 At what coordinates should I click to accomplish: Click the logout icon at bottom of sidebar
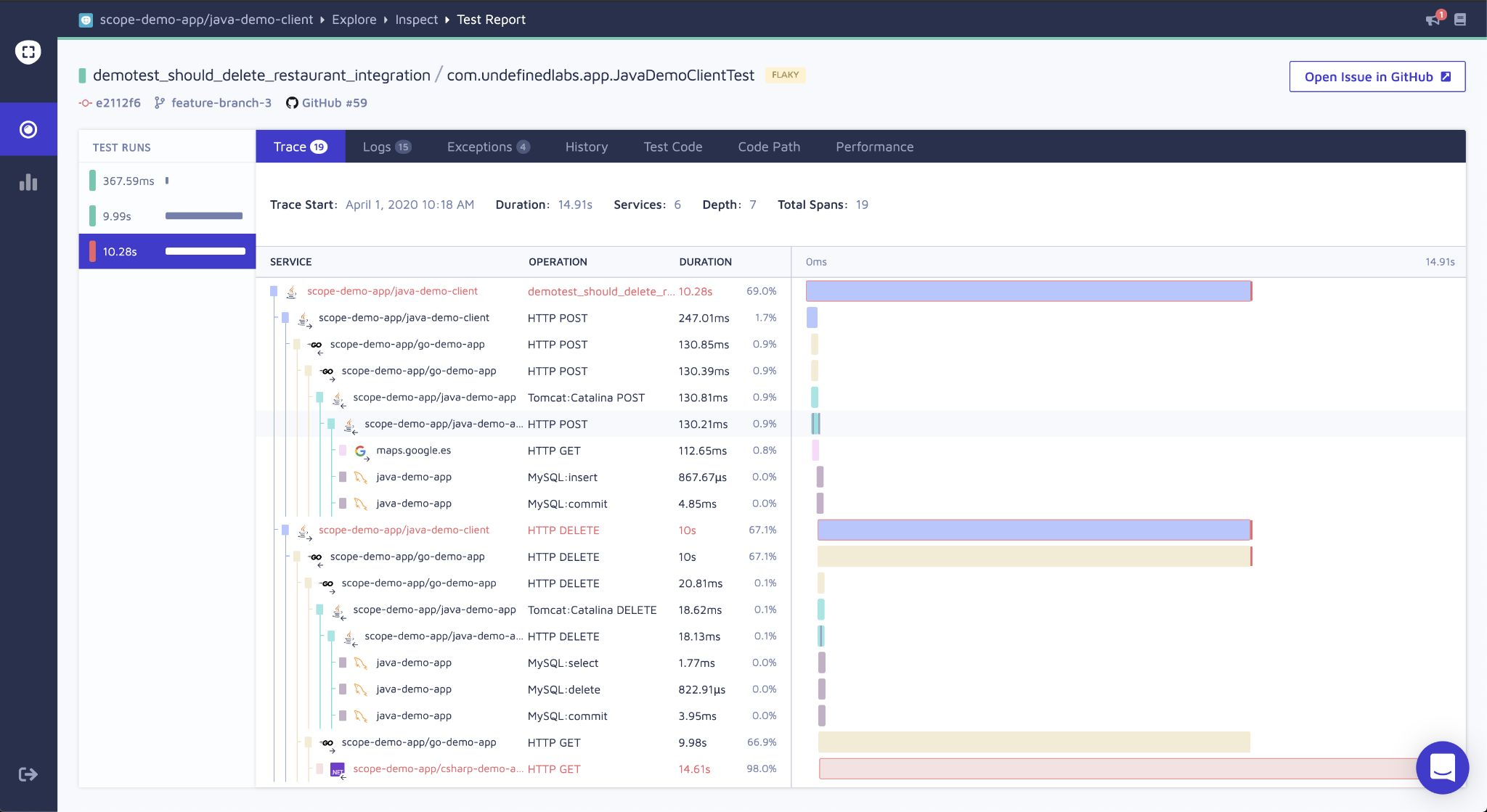(x=28, y=774)
